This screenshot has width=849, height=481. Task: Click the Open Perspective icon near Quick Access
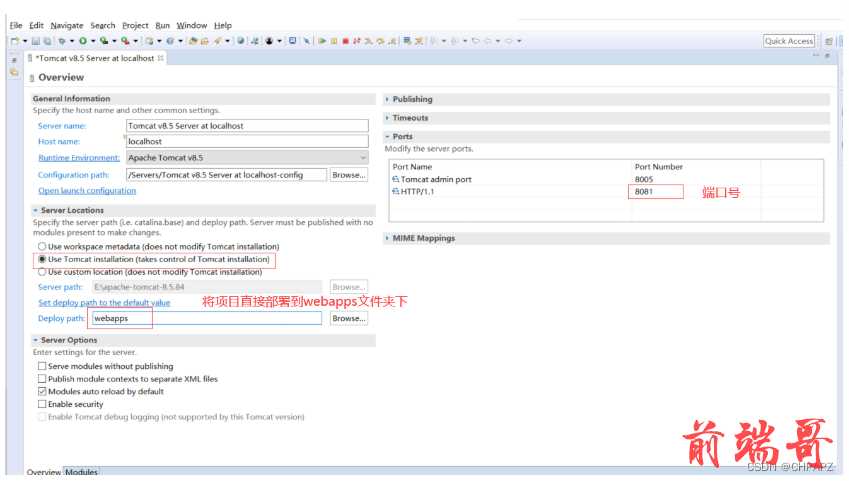coord(828,41)
